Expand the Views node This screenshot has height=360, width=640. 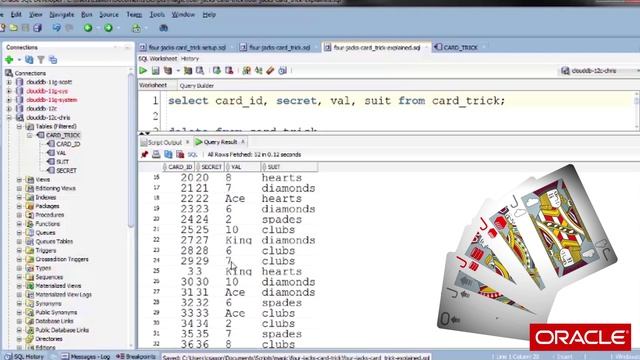pyautogui.click(x=19, y=180)
